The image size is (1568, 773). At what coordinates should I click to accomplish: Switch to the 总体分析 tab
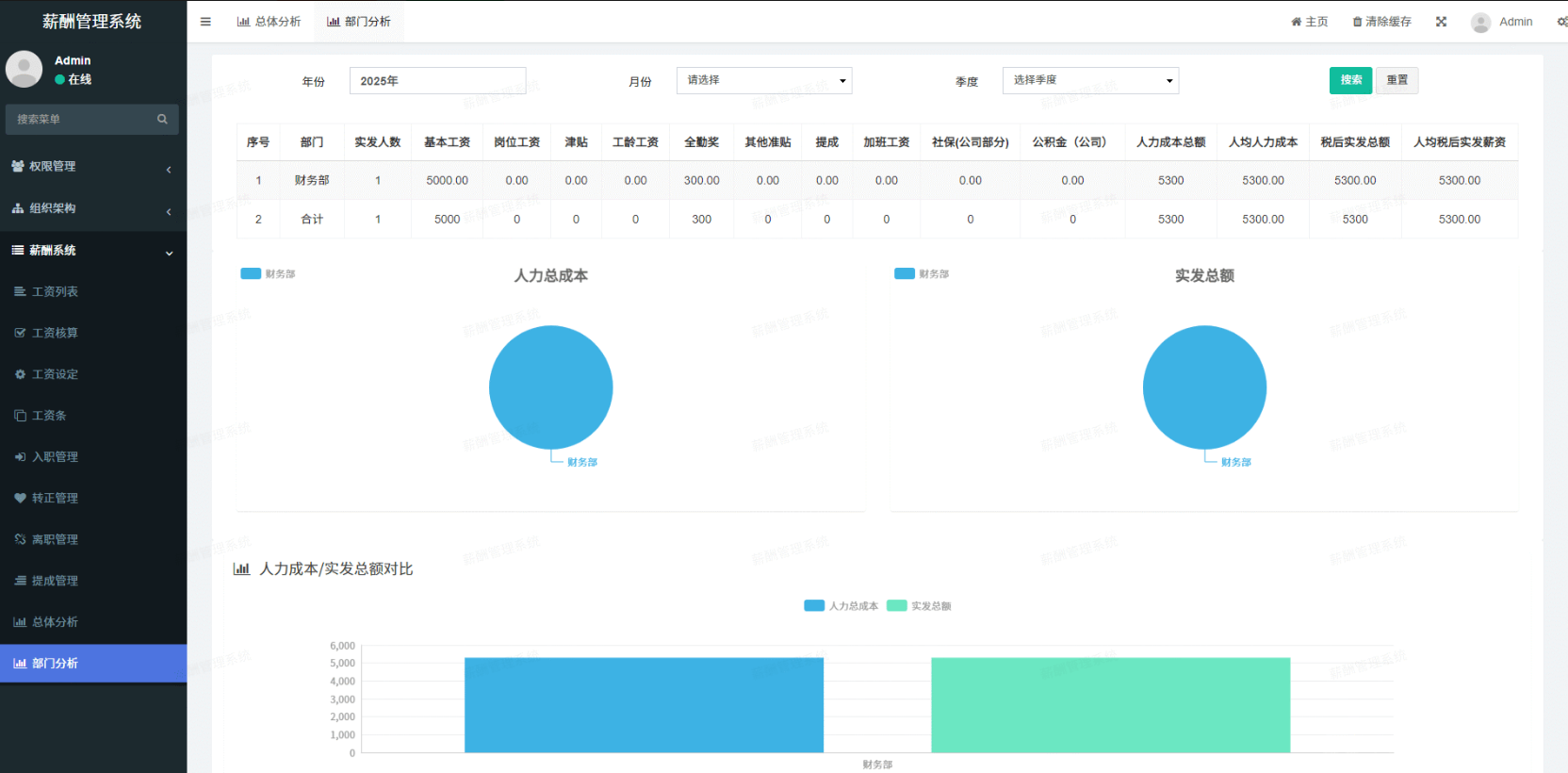[269, 22]
